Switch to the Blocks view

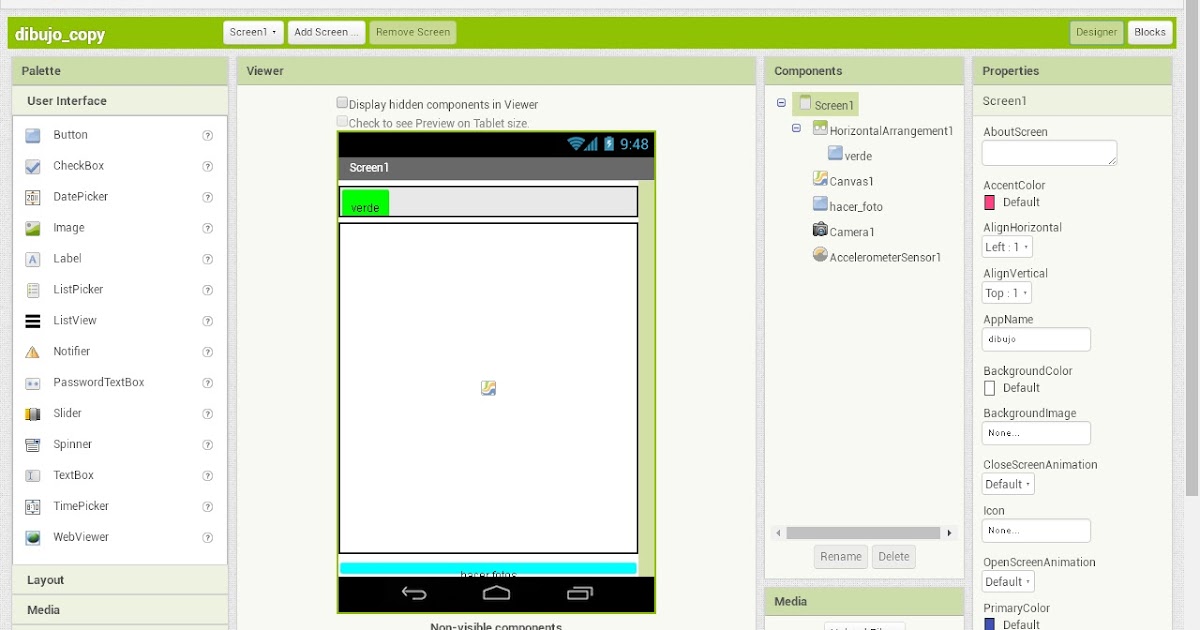(1149, 31)
